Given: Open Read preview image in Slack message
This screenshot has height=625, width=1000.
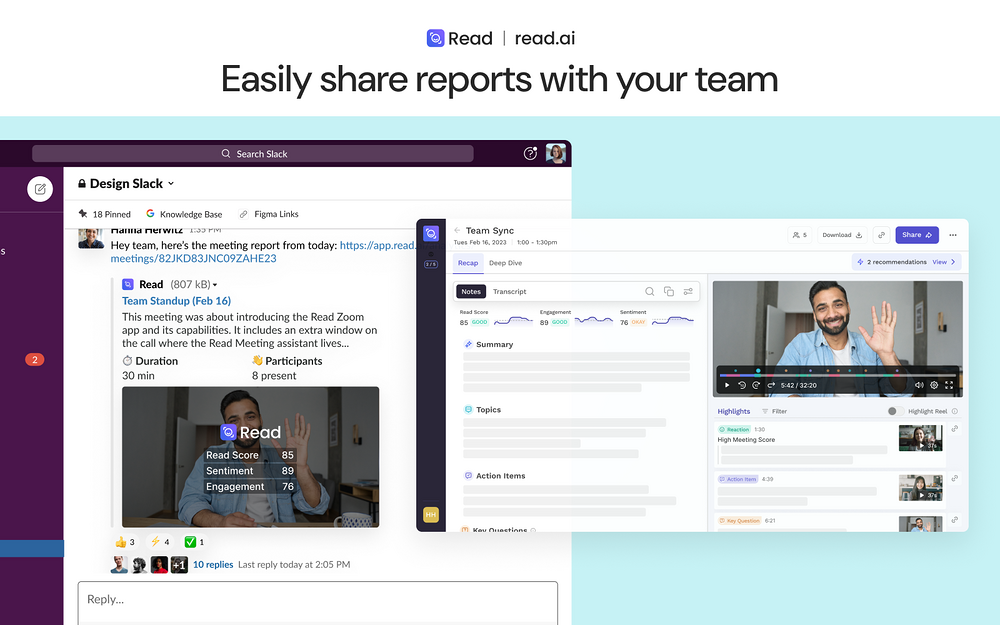Looking at the screenshot, I should (251, 457).
